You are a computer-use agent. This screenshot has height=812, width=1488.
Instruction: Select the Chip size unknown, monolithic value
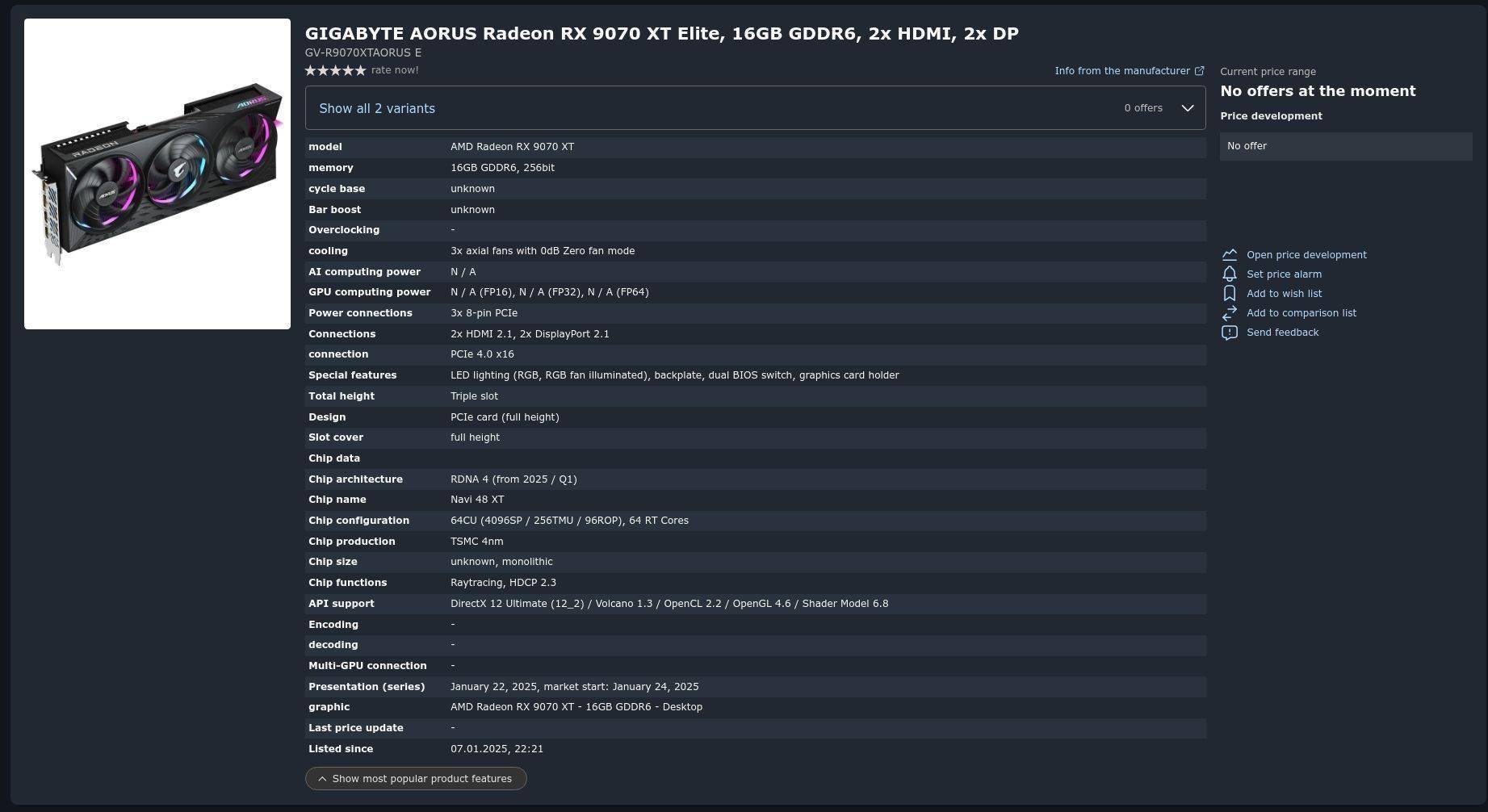tap(501, 562)
